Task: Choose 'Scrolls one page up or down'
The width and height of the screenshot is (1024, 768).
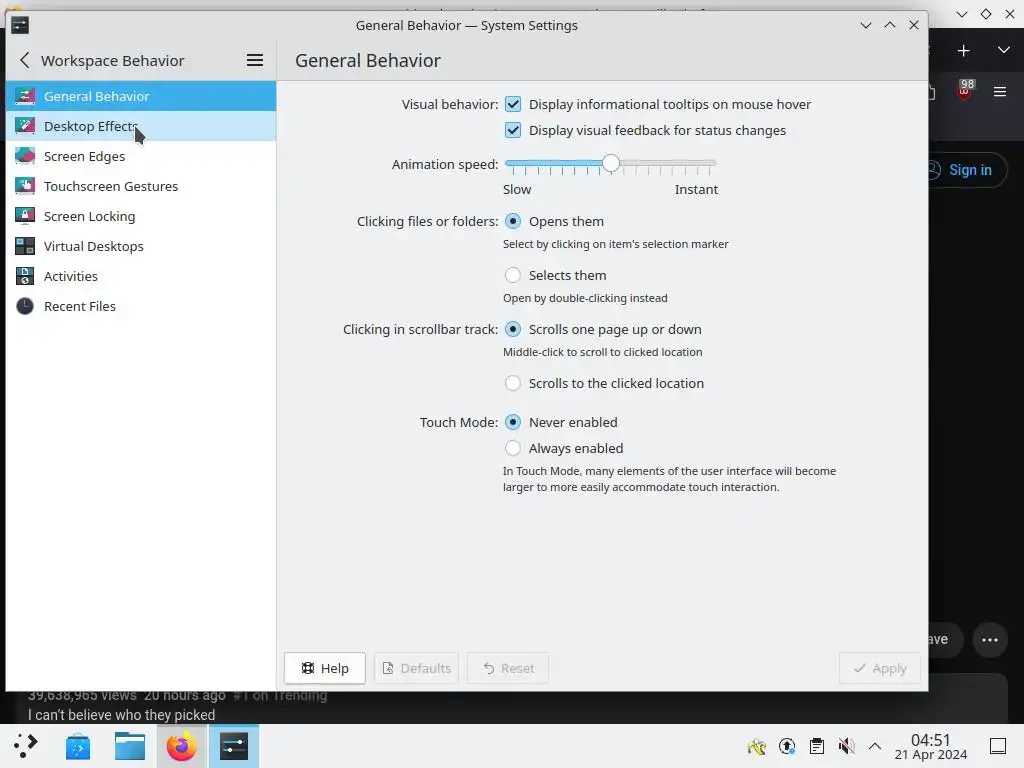Action: coord(513,329)
